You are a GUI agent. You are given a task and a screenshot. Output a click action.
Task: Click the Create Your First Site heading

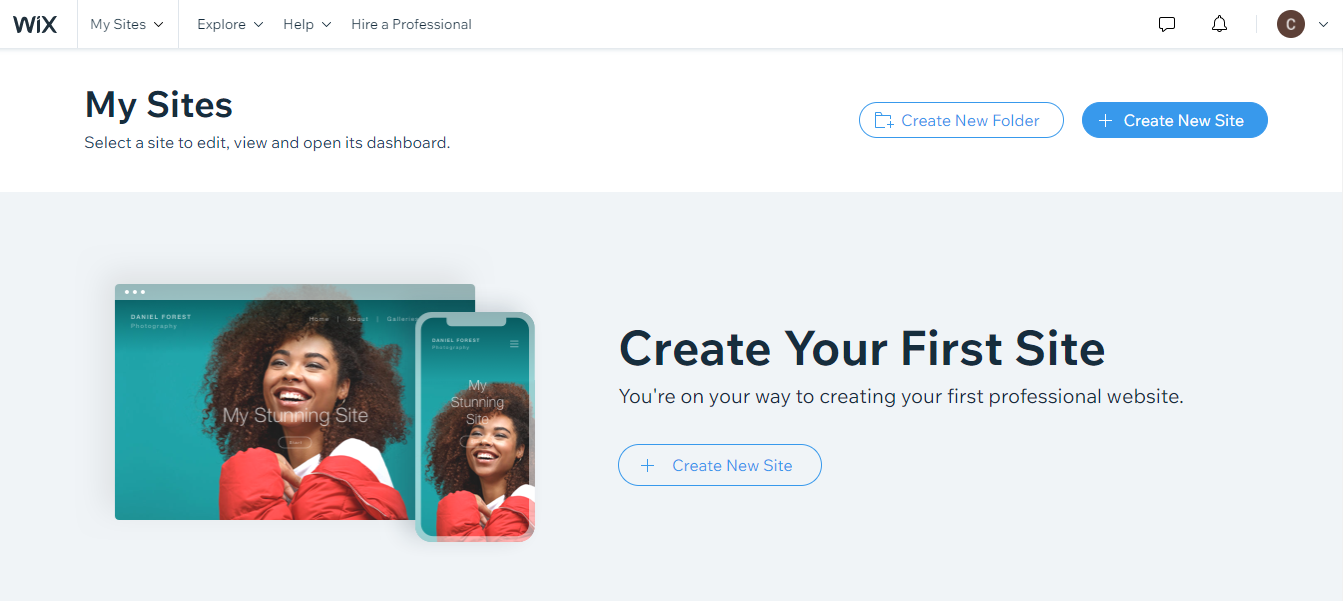(862, 349)
